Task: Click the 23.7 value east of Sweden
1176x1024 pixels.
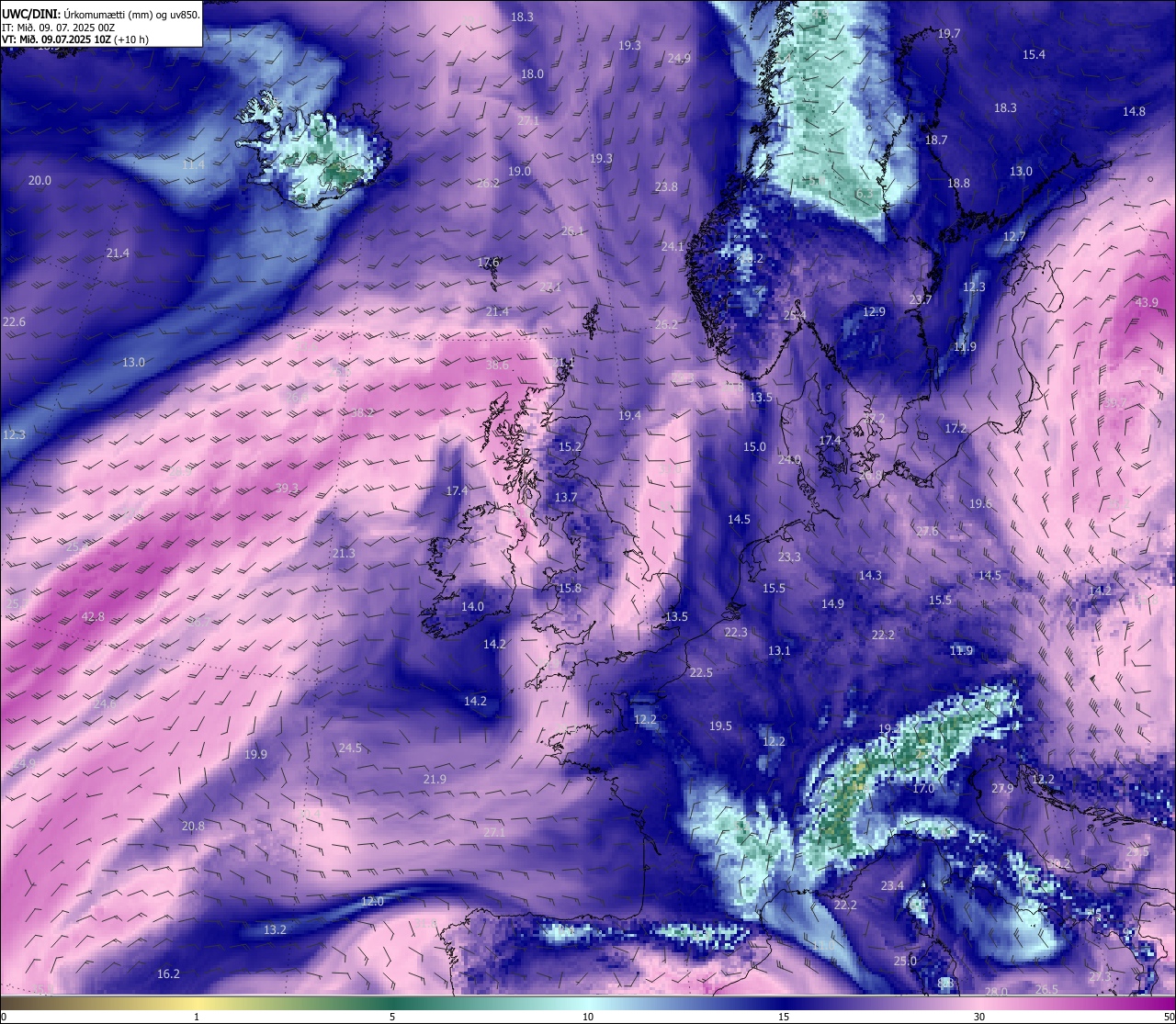Action: [x=921, y=299]
